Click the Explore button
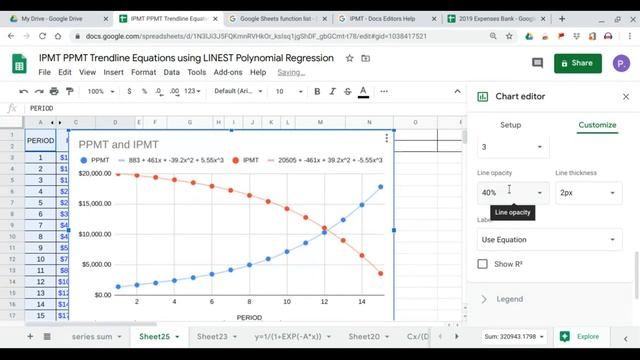This screenshot has height=360, width=640. [x=580, y=336]
